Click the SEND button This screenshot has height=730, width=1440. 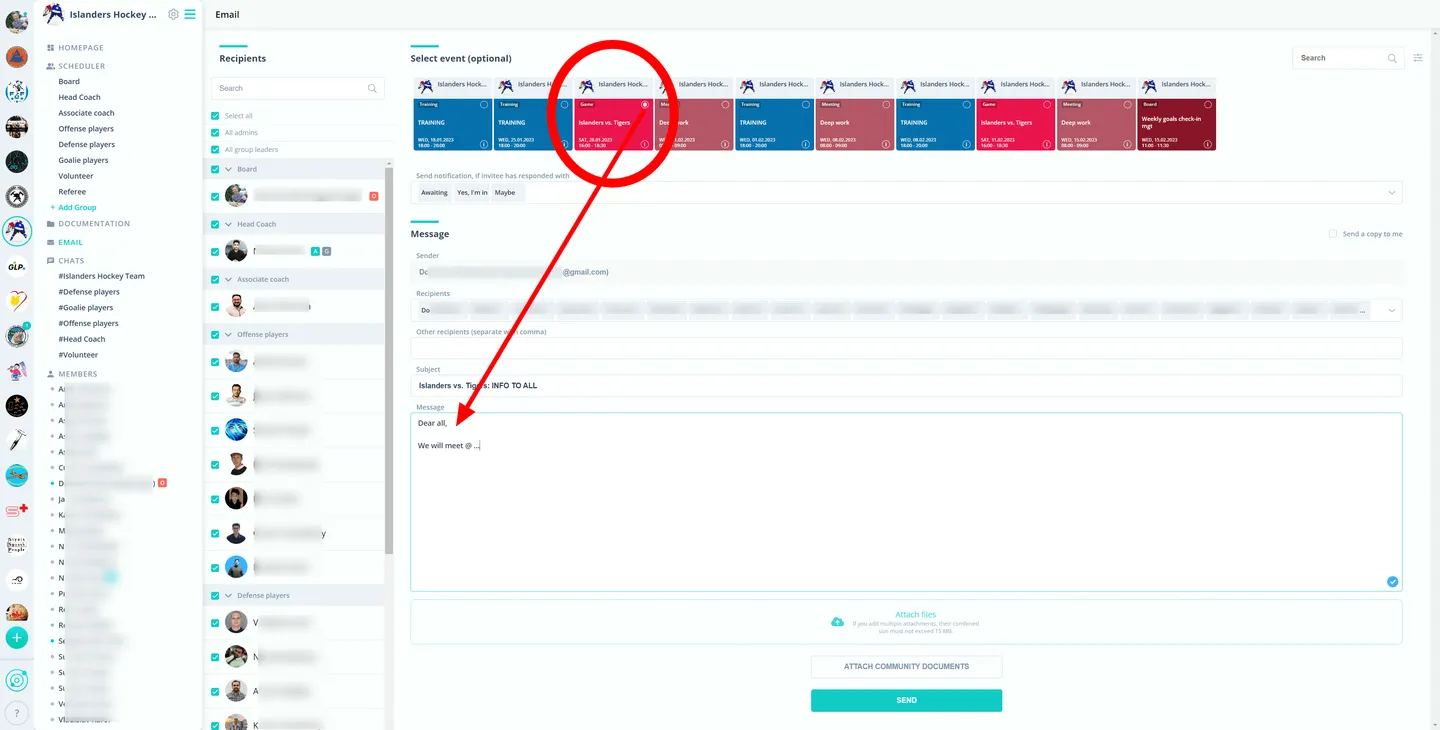pos(906,700)
